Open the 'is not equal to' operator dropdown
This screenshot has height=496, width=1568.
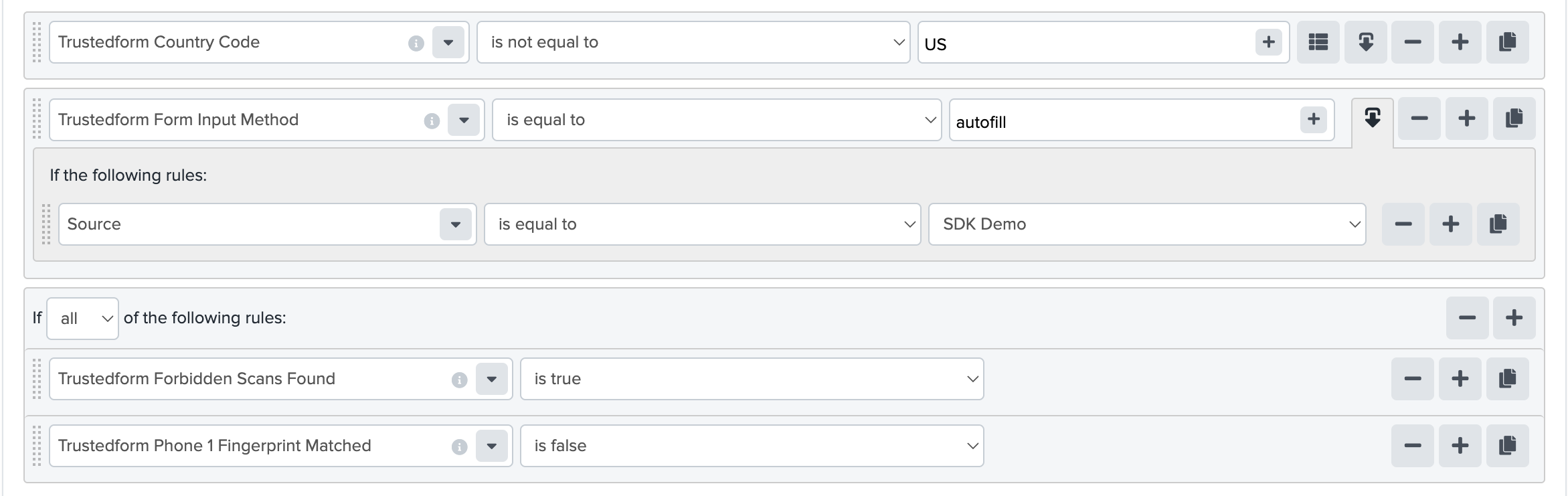point(693,42)
